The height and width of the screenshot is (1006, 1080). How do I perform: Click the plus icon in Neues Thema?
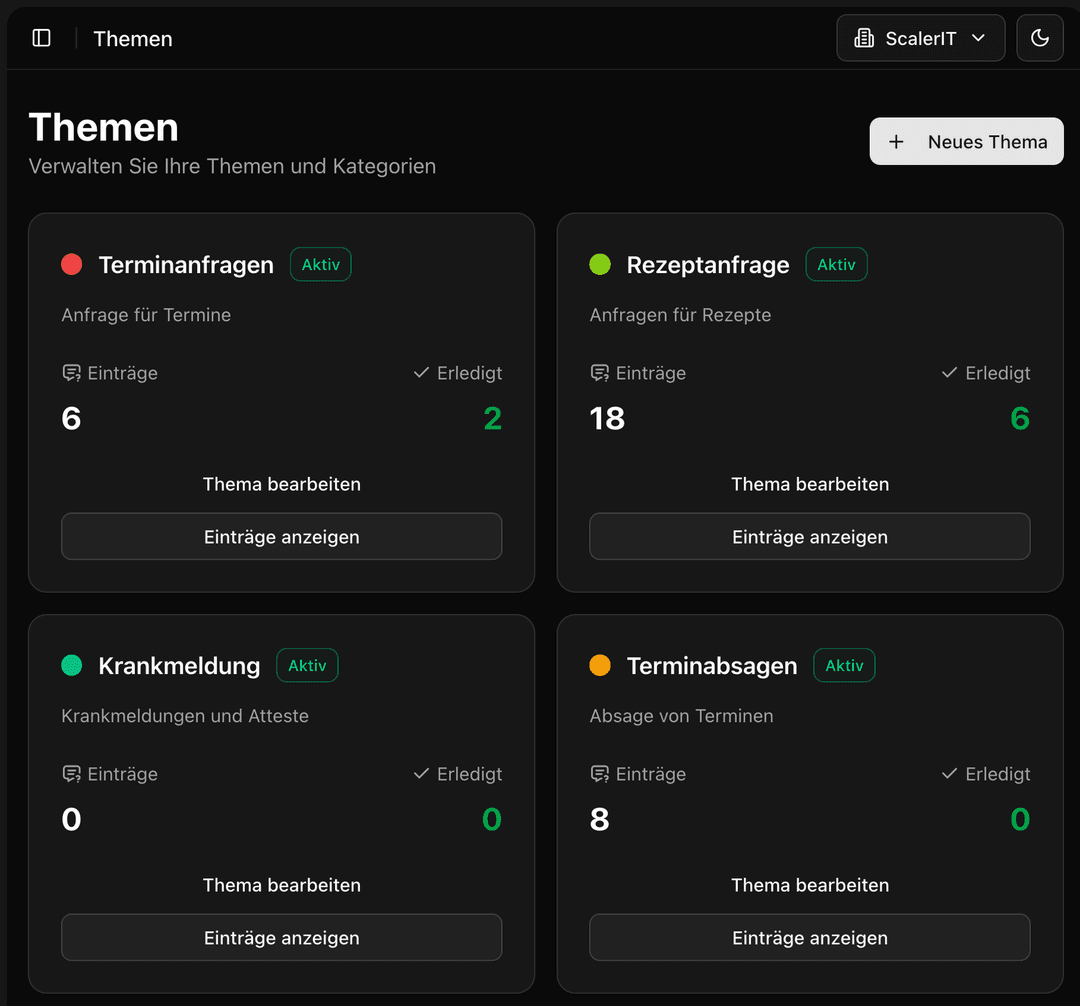[896, 142]
